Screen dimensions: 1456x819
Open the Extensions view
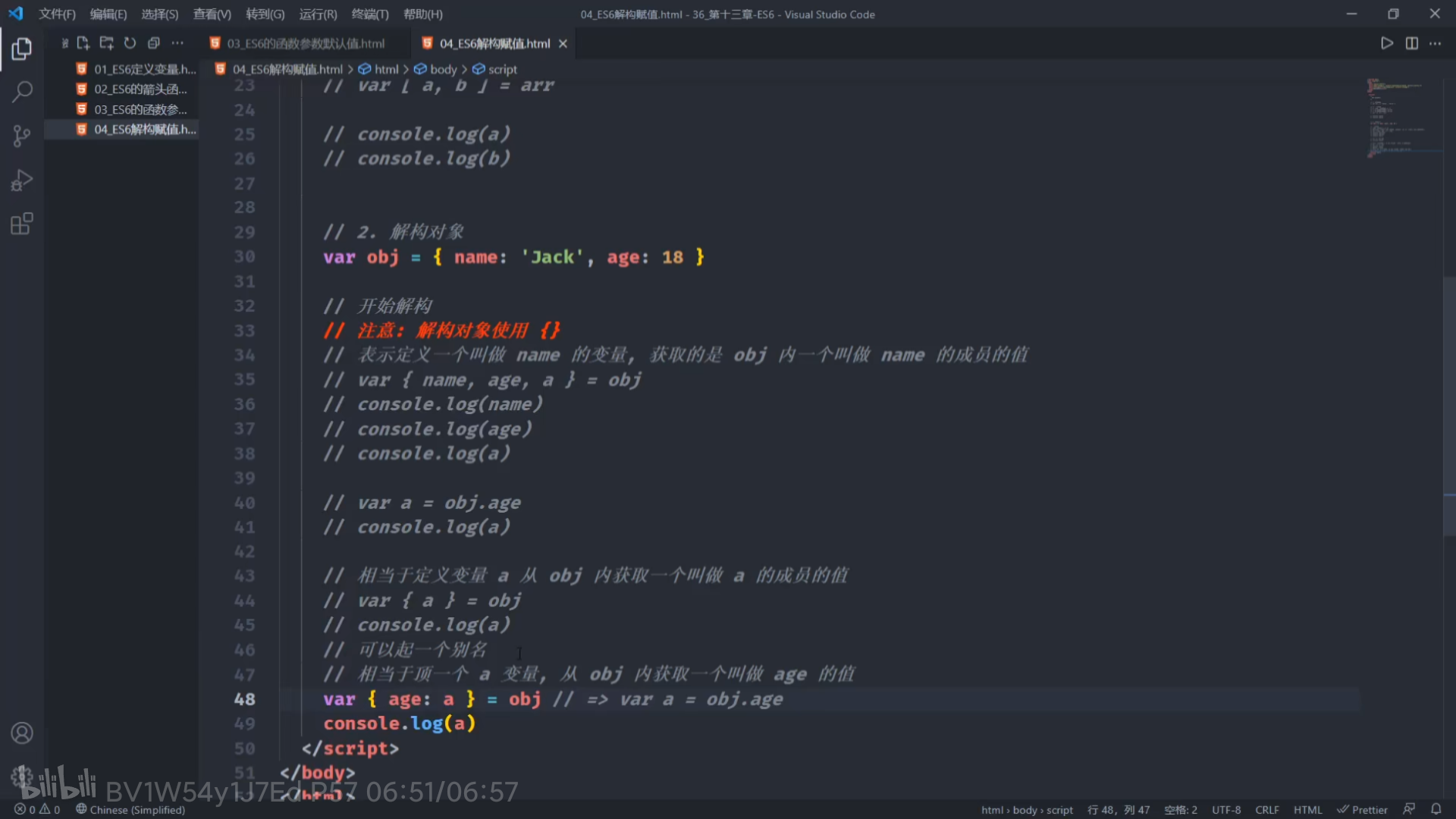[22, 224]
